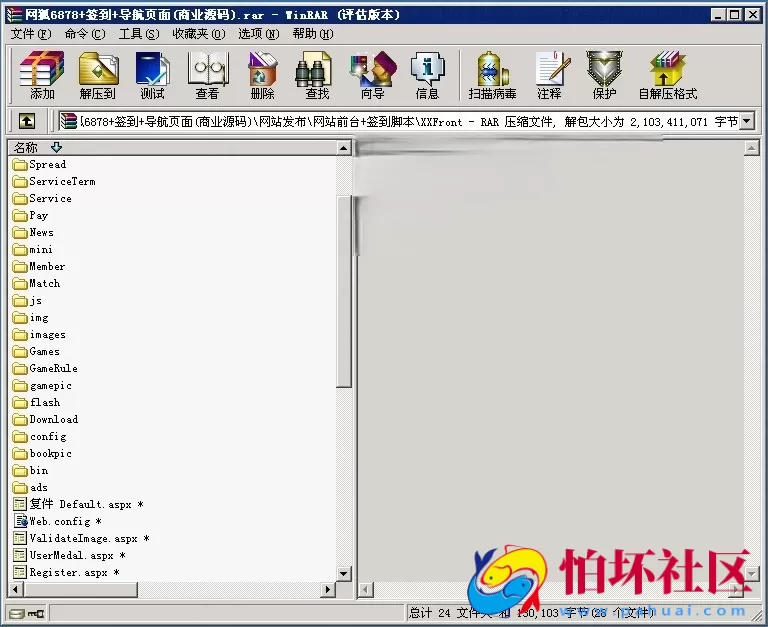Screen dimensions: 768x627
Task: Select the js folder
Action: [27, 301]
